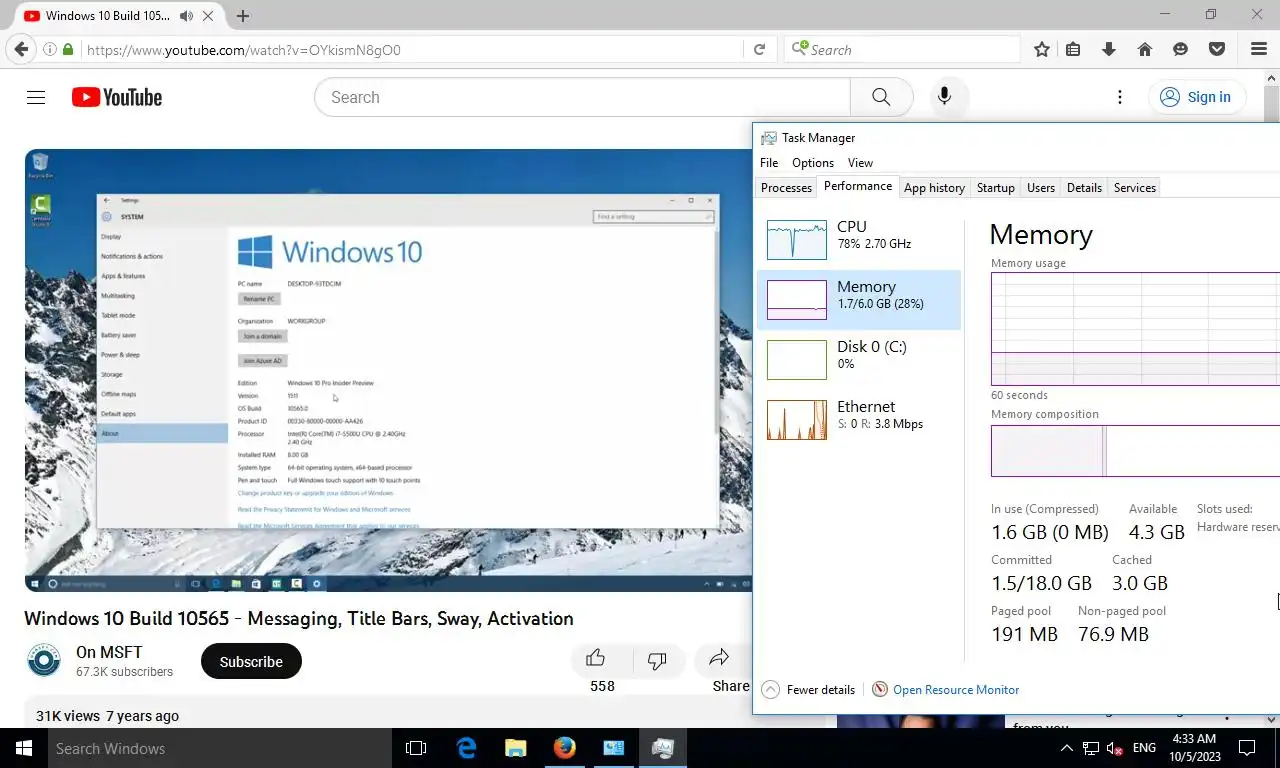Open the On MSFT channel avatar
This screenshot has width=1280, height=768.
[x=44, y=661]
